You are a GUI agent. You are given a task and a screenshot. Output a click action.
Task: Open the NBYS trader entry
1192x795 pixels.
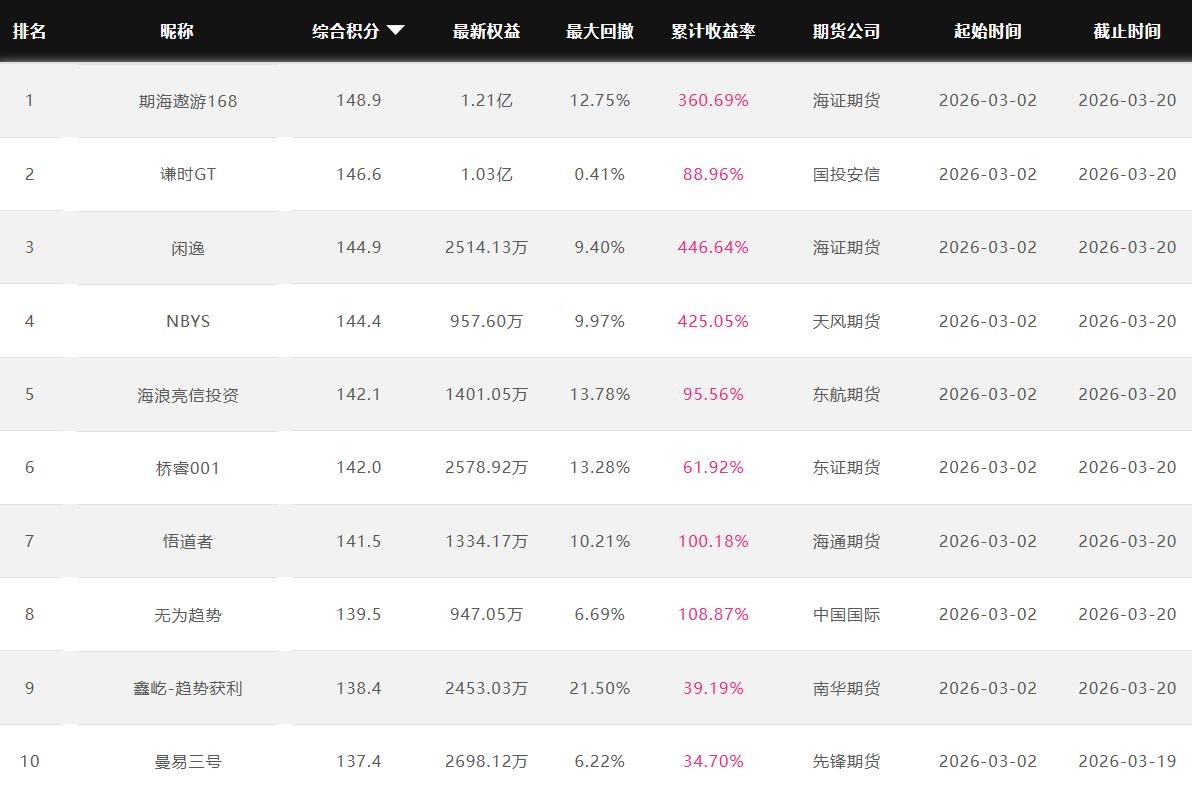point(188,321)
